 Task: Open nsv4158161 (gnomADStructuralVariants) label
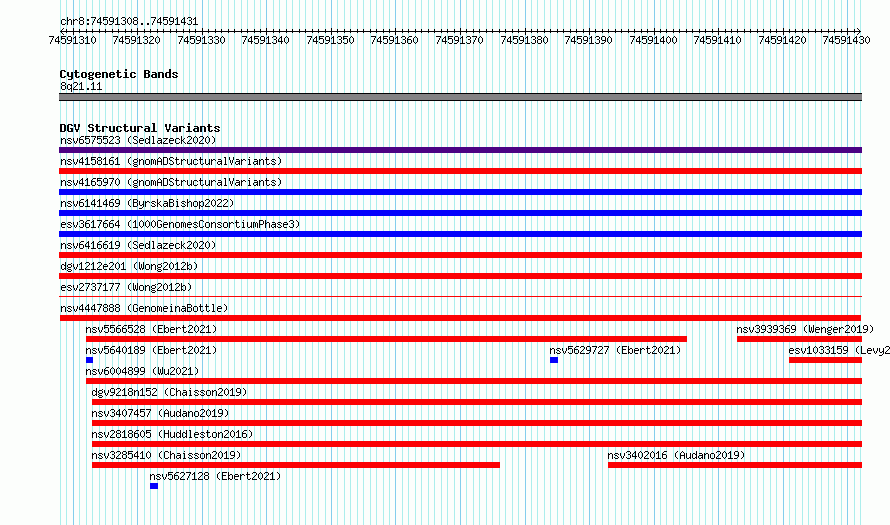(171, 161)
